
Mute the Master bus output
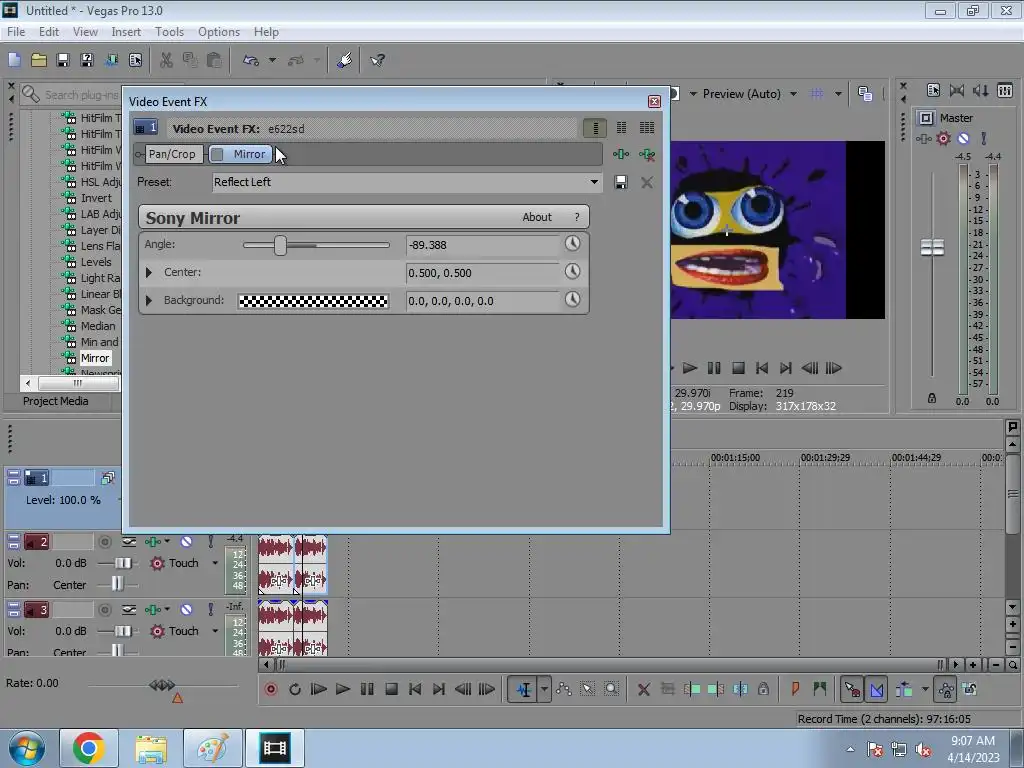pyautogui.click(x=963, y=138)
